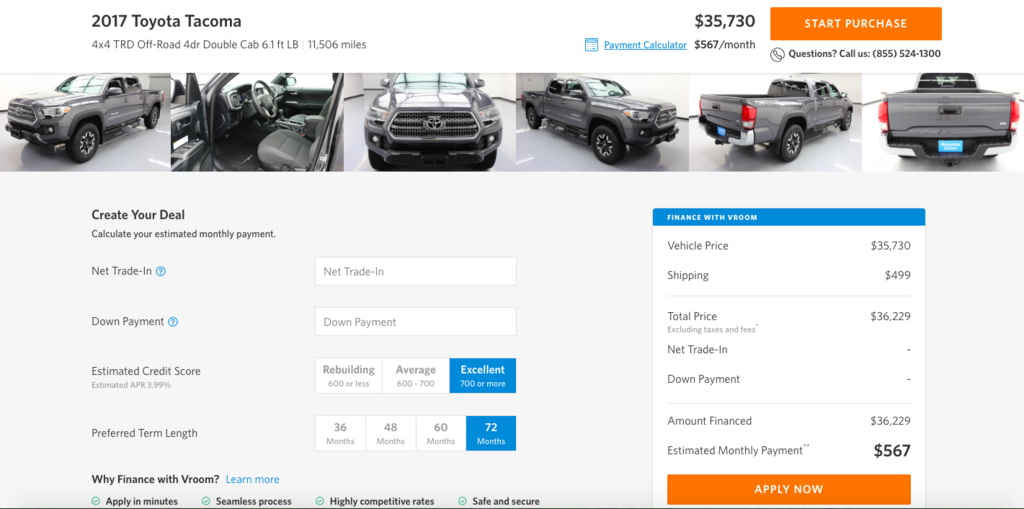This screenshot has width=1024, height=509.
Task: View the front grille Tacoma photo
Action: tap(430, 122)
